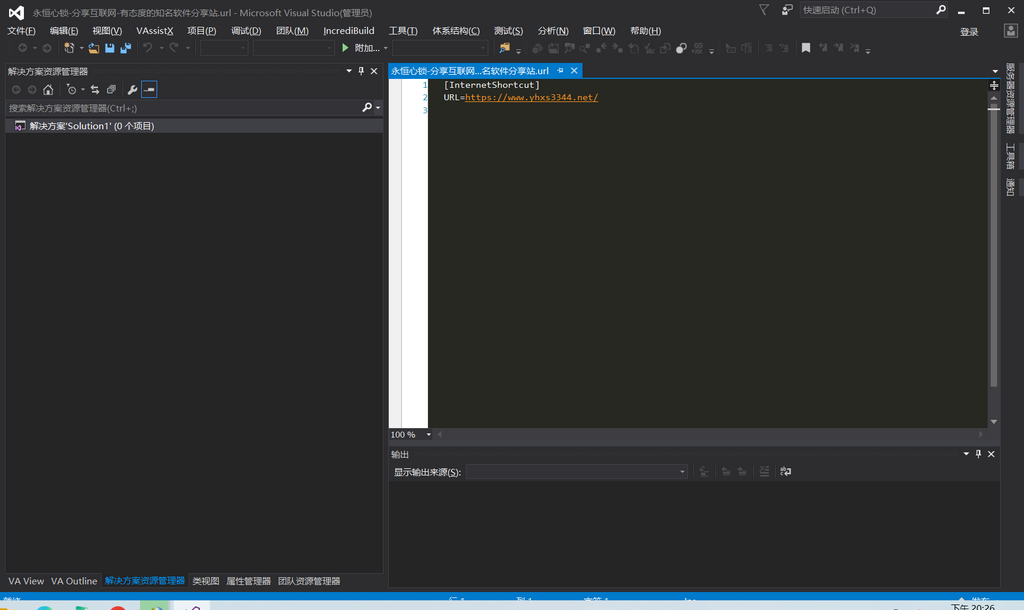Open the Solution Explorer search options dropdown
The height and width of the screenshot is (610, 1024).
377,108
